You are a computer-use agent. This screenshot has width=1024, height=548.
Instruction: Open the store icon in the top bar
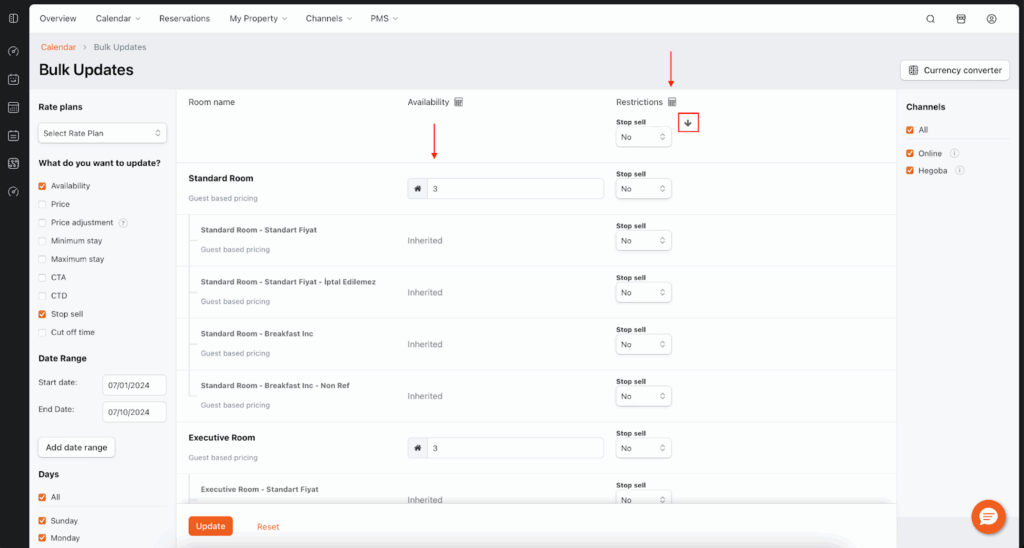click(x=961, y=19)
